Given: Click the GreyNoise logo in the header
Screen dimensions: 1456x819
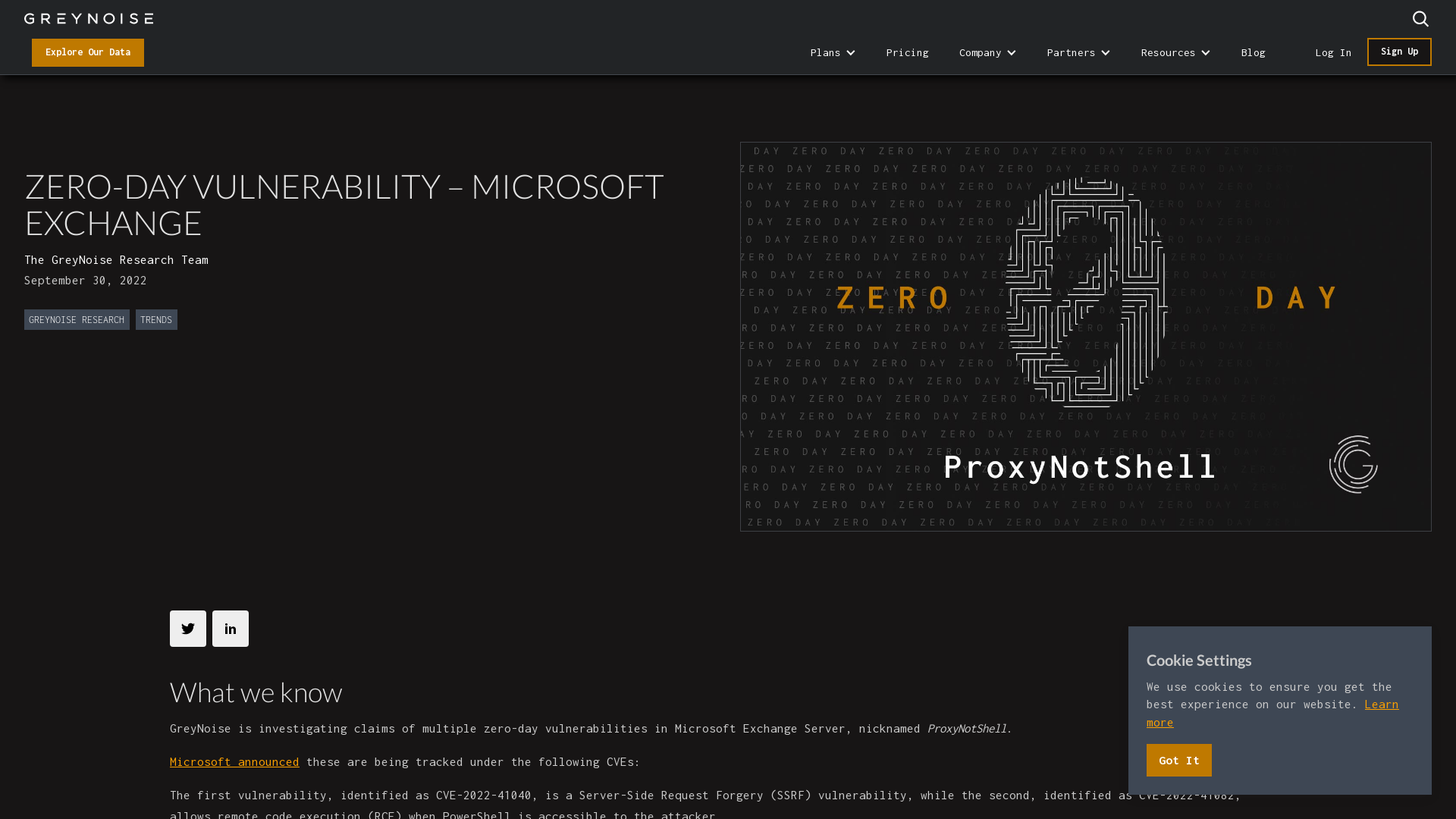Looking at the screenshot, I should 88,18.
